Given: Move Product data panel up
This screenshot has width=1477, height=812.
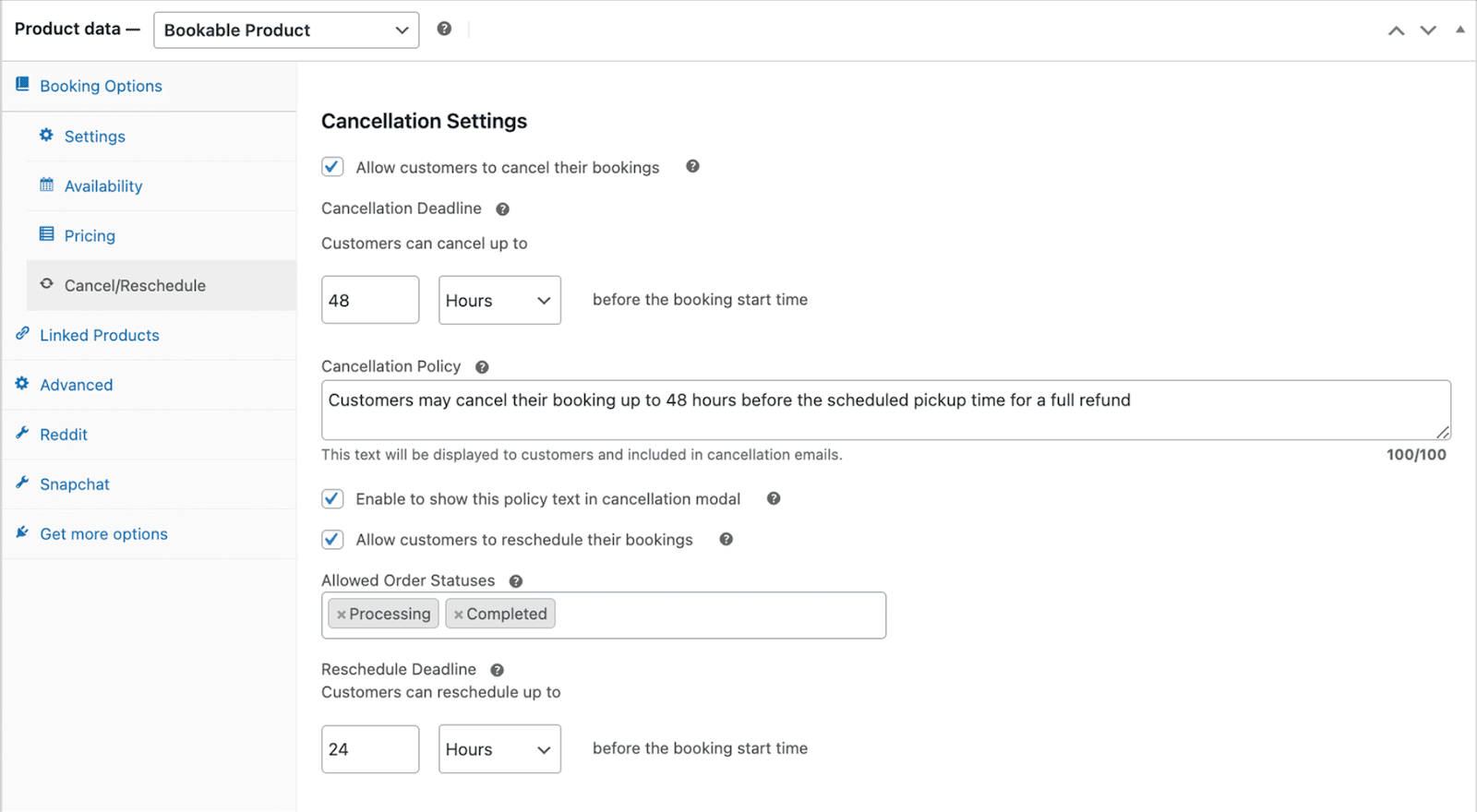Looking at the screenshot, I should tap(1397, 30).
